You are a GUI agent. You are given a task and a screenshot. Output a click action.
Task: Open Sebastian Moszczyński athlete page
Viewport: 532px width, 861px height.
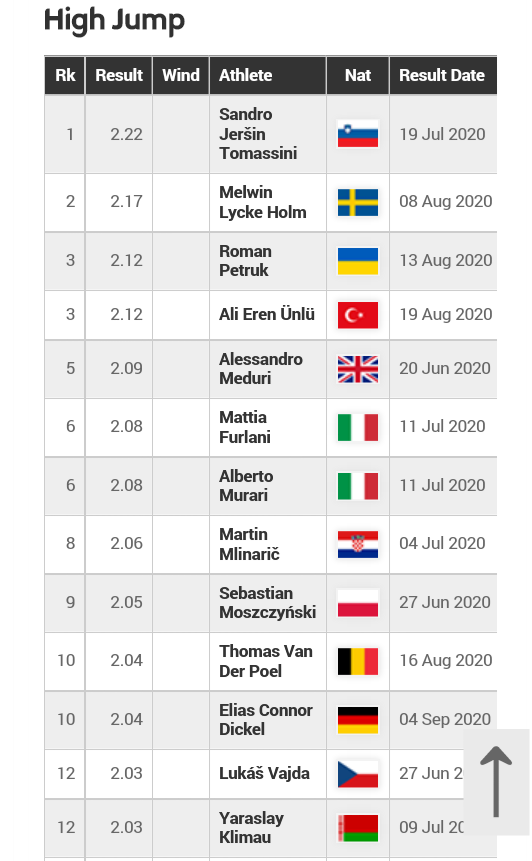coord(267,602)
